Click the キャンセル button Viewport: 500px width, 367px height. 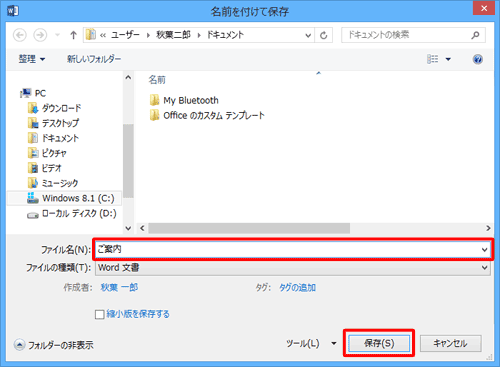click(x=450, y=343)
